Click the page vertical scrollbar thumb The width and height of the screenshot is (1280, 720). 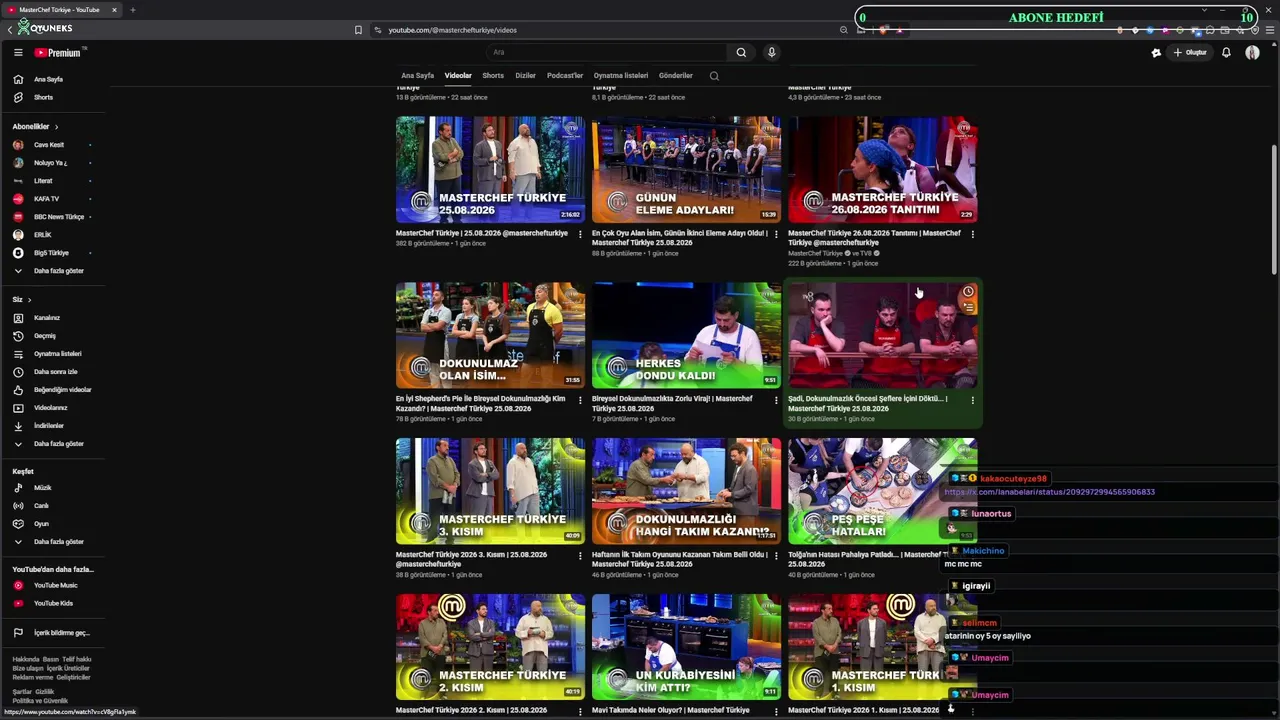[1274, 208]
